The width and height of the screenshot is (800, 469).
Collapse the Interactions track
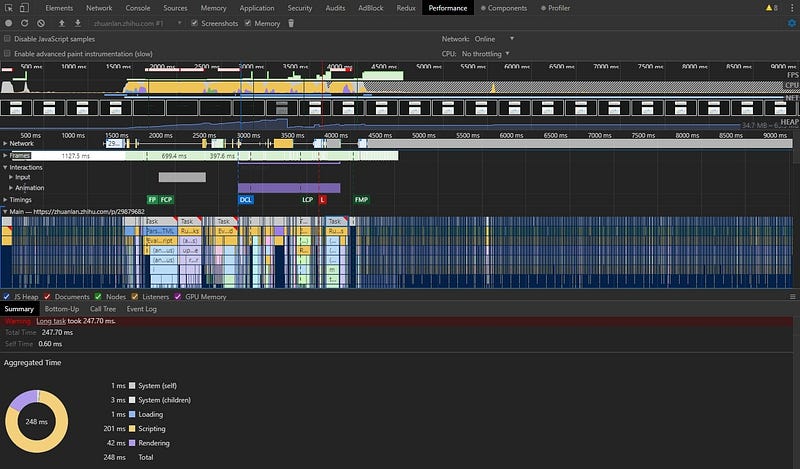tap(5, 167)
